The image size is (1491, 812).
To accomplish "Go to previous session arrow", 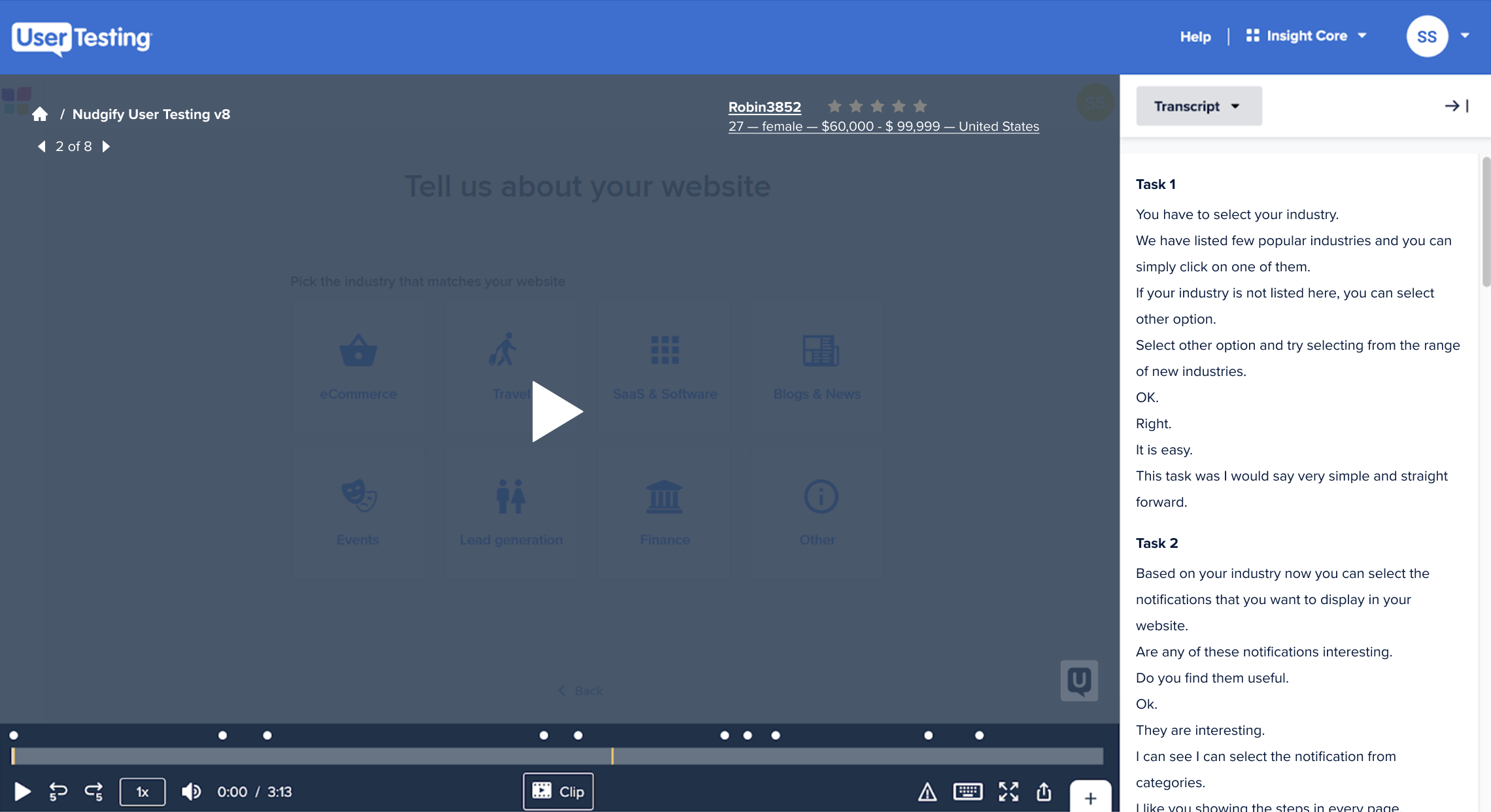I will (42, 146).
